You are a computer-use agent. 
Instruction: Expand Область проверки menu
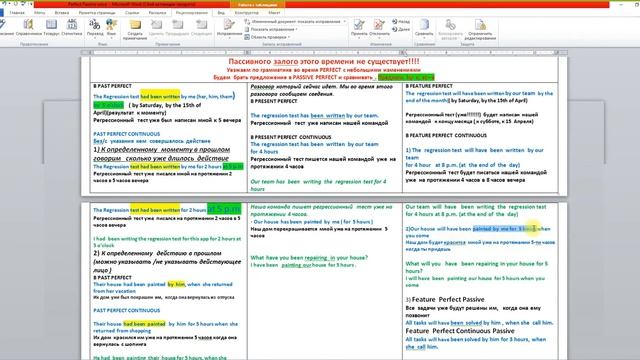pos(268,37)
